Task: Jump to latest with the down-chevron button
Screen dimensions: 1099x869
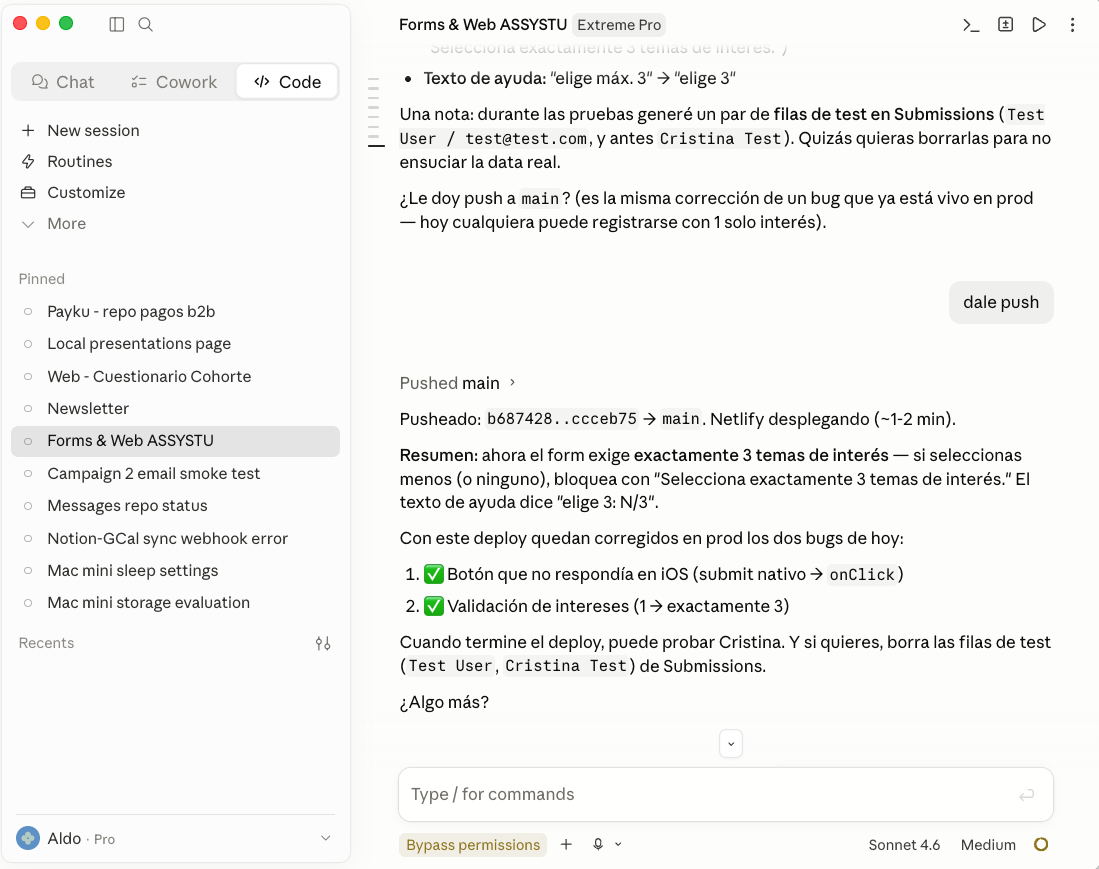Action: click(730, 744)
